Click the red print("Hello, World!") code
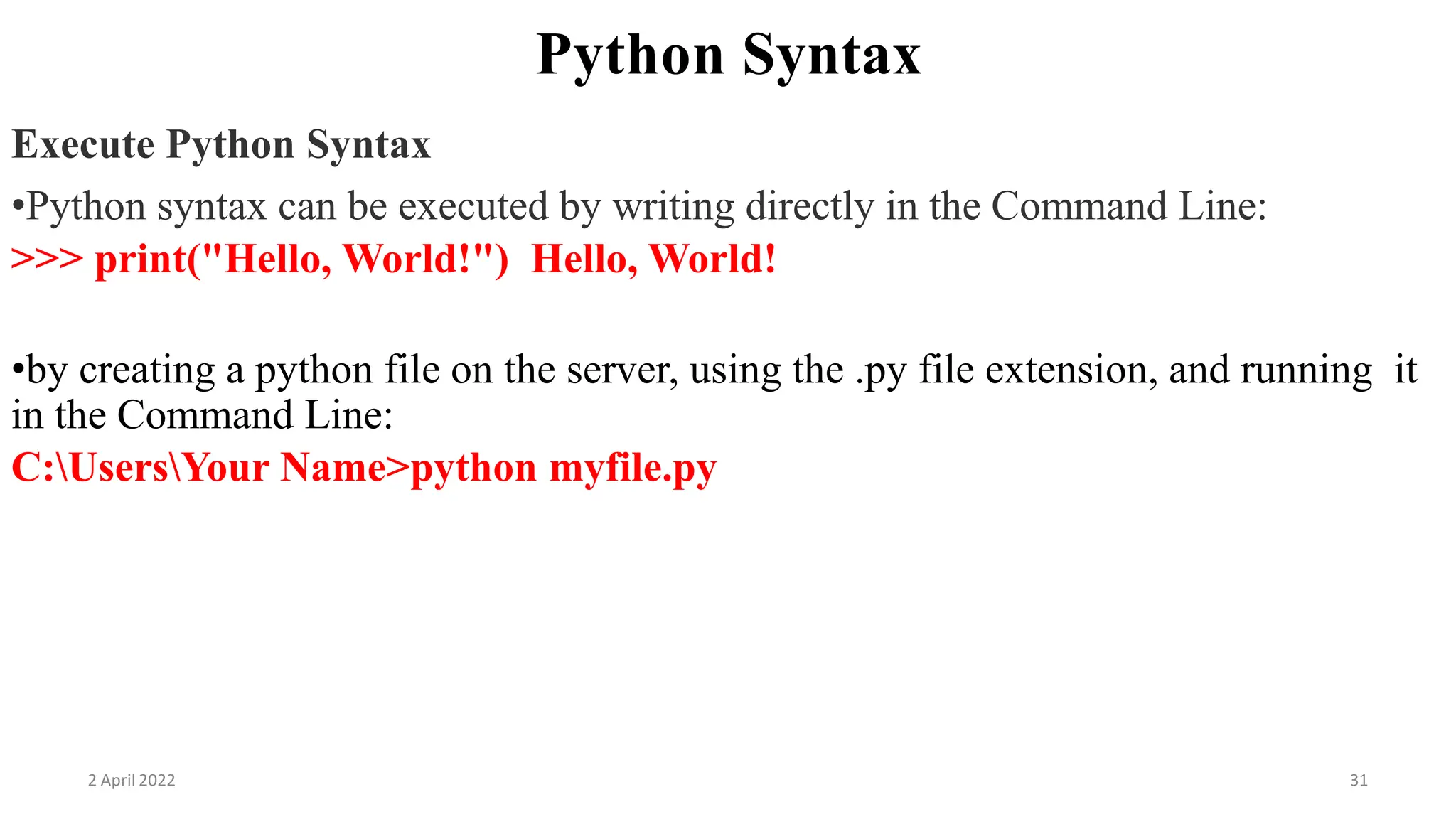 tap(301, 259)
